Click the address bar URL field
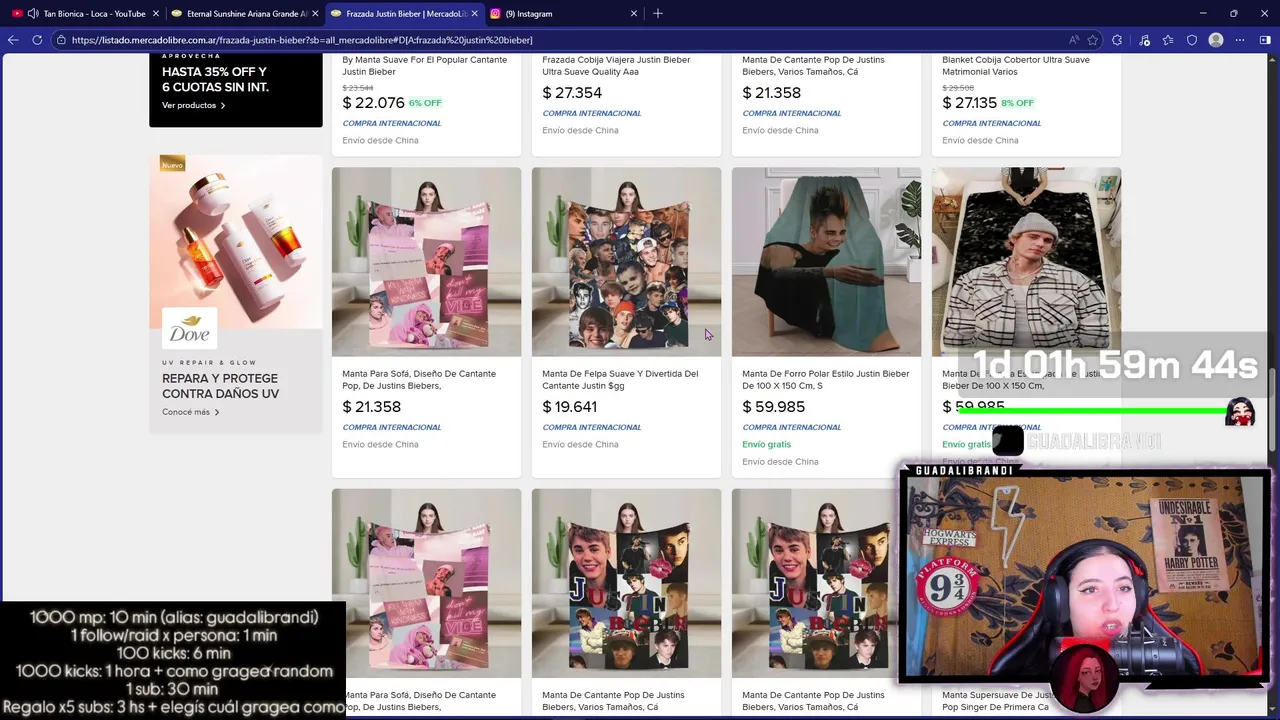 click(560, 40)
